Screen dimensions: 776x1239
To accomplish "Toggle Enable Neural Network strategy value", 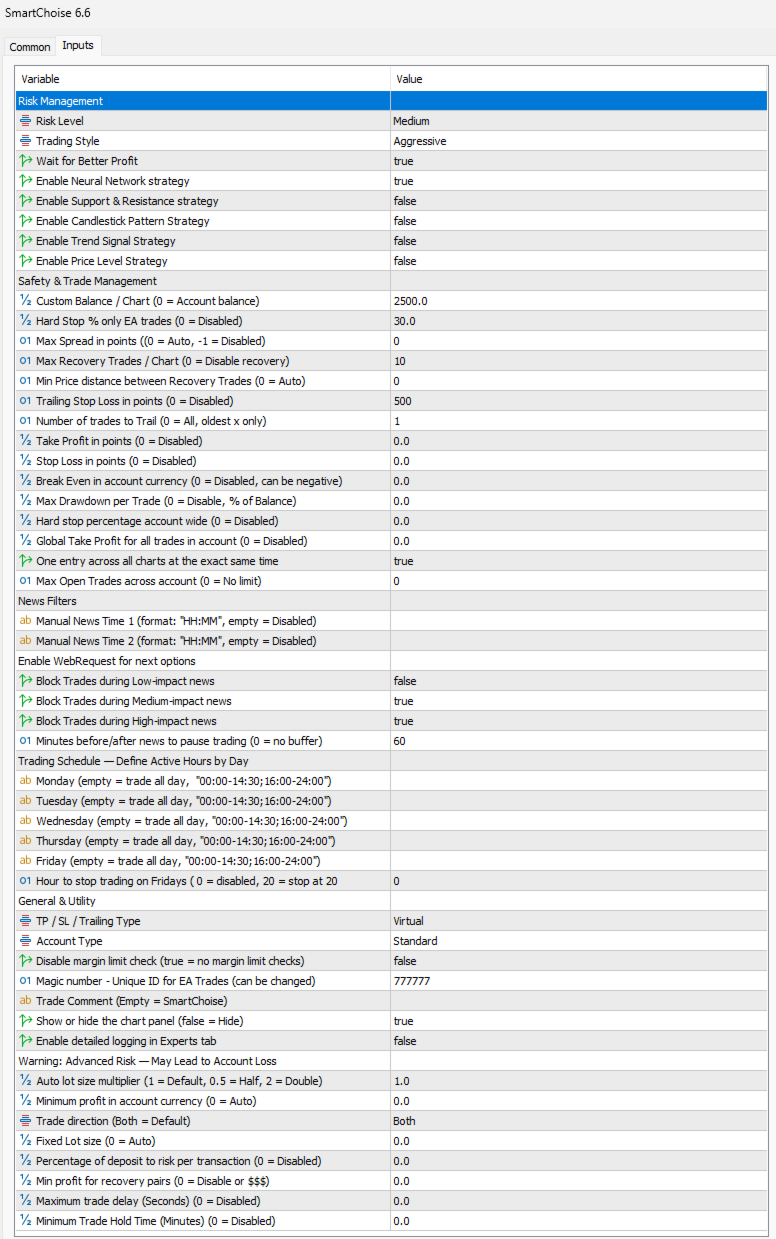I will [x=579, y=181].
